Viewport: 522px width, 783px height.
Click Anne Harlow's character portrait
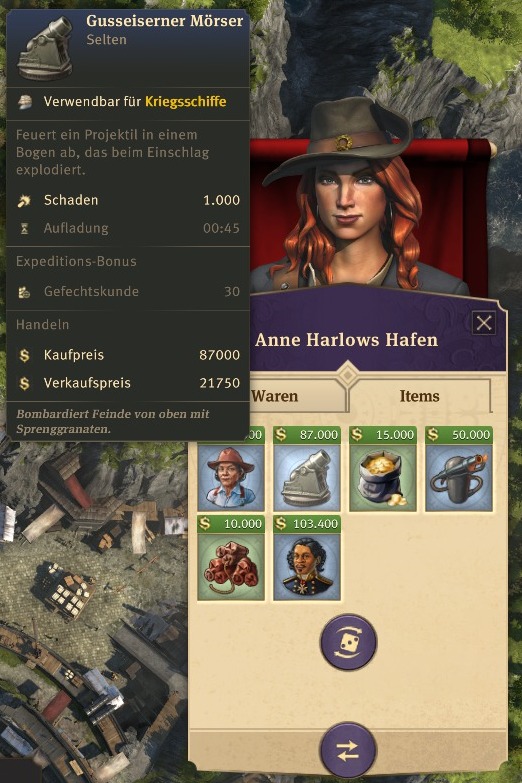350,200
